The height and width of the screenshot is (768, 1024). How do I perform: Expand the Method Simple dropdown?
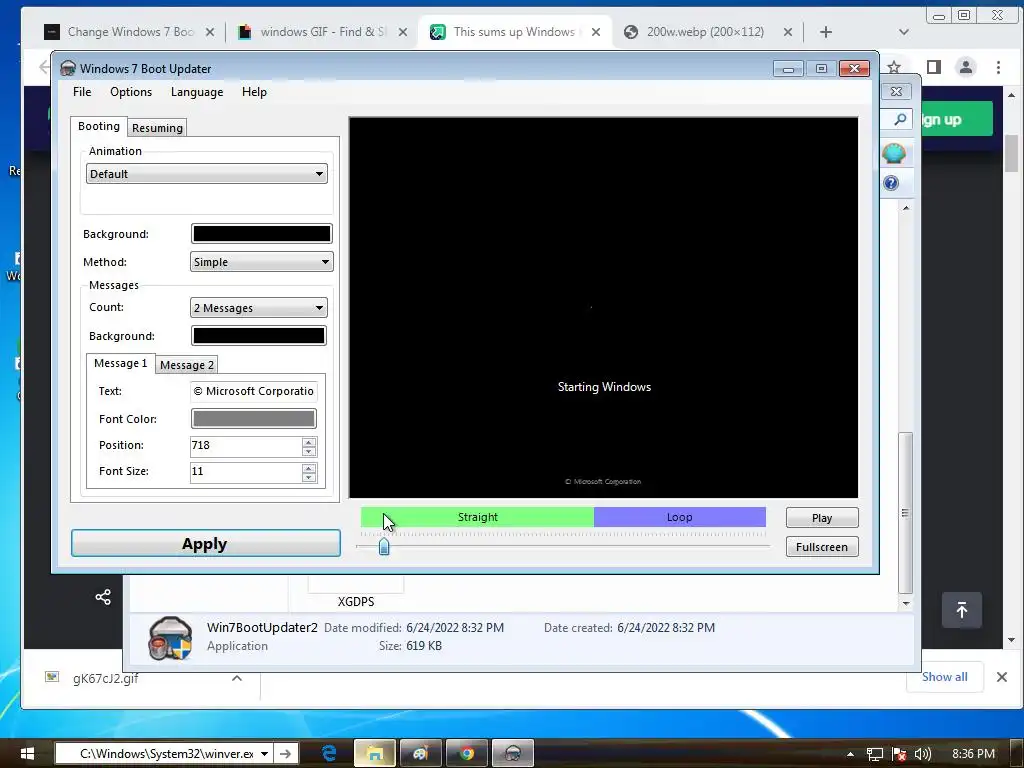[261, 262]
